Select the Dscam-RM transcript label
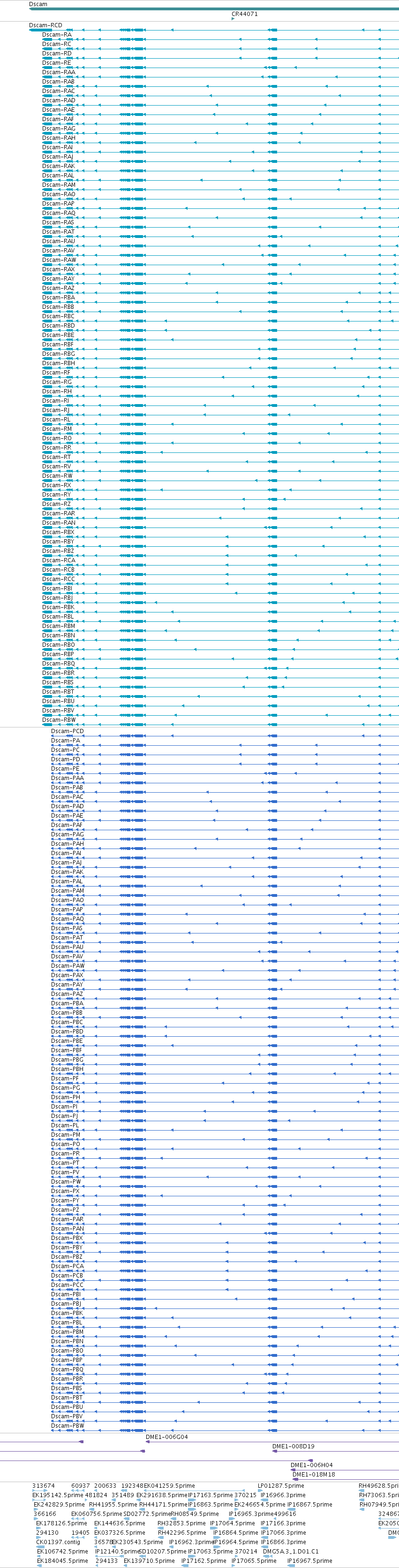The image size is (399, 1568). click(57, 428)
